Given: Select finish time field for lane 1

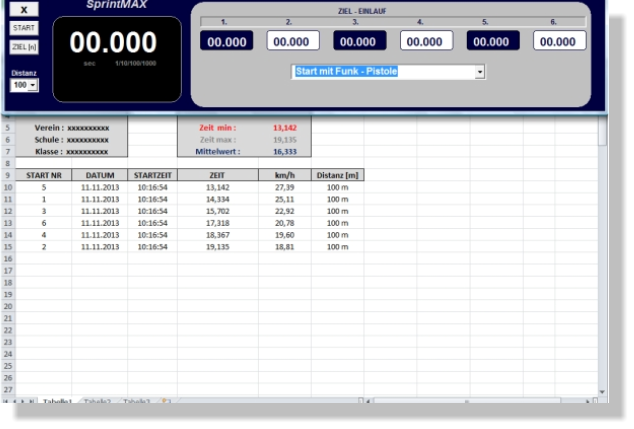Looking at the screenshot, I should click(226, 41).
